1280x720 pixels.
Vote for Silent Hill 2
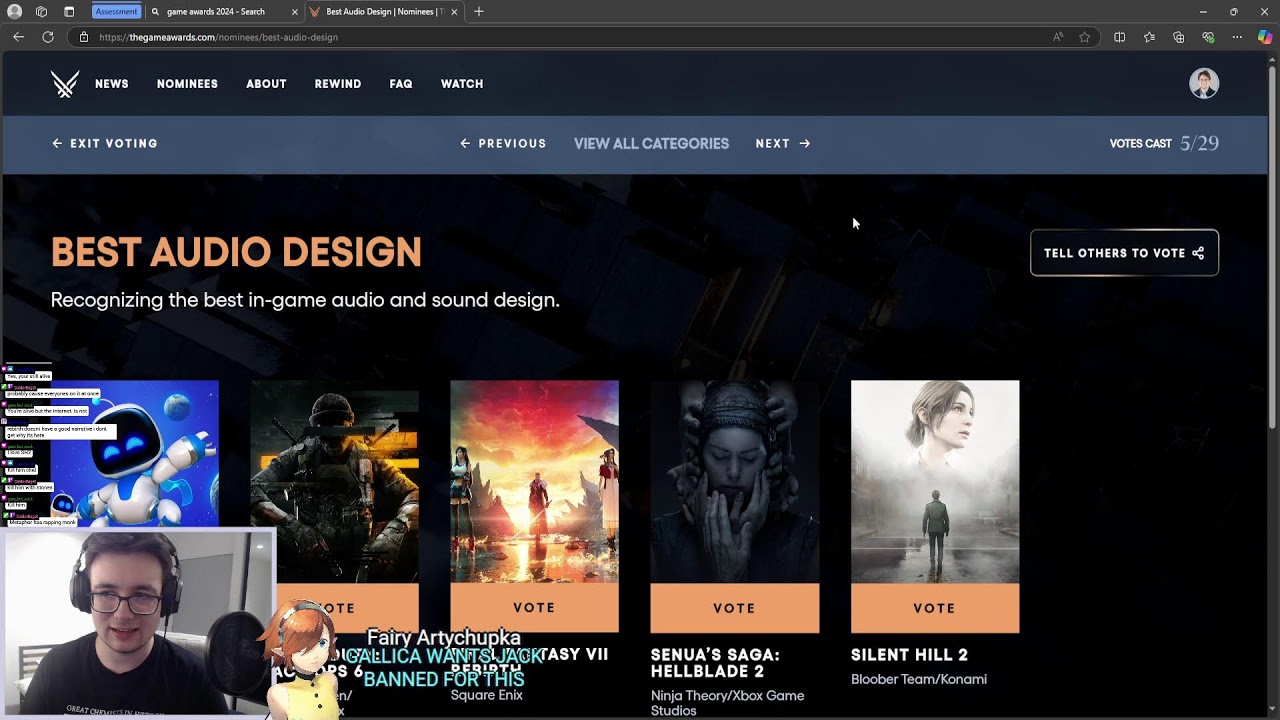point(934,608)
